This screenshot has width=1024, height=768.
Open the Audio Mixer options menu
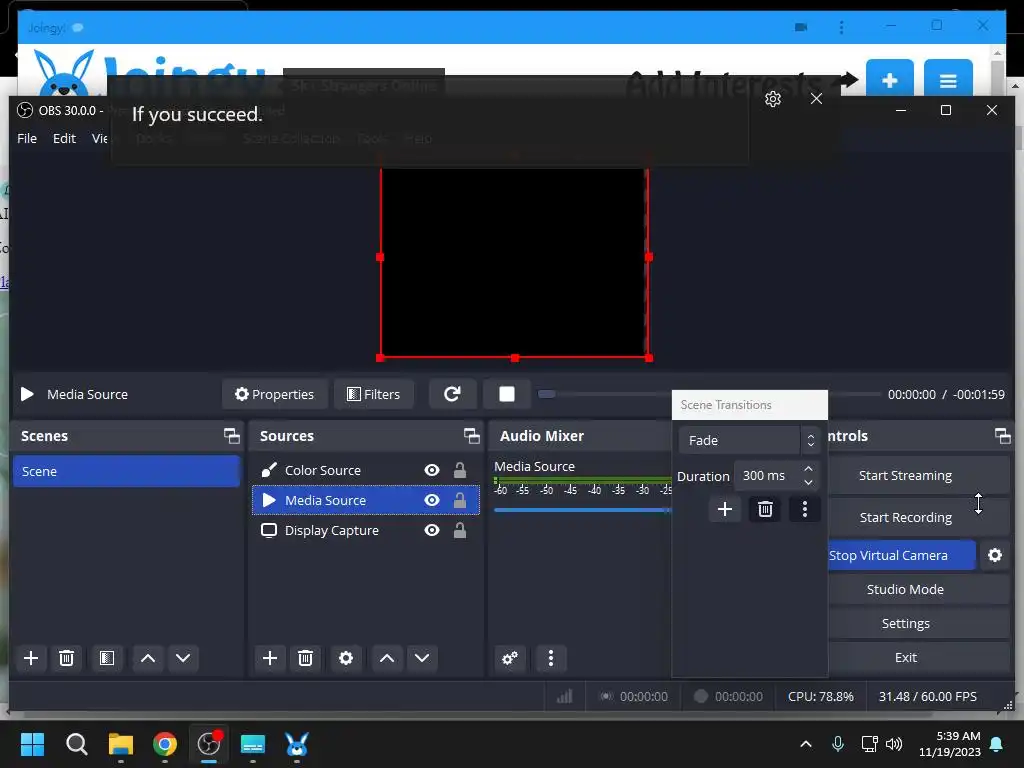551,658
